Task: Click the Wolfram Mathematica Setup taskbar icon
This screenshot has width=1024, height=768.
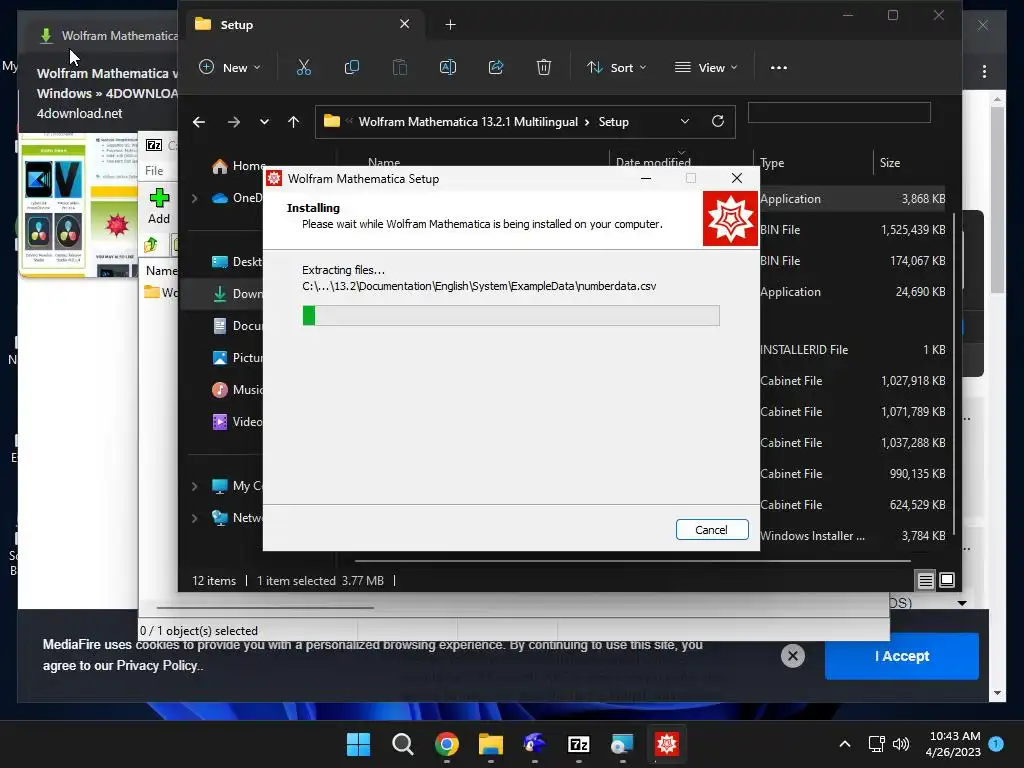Action: tap(667, 744)
